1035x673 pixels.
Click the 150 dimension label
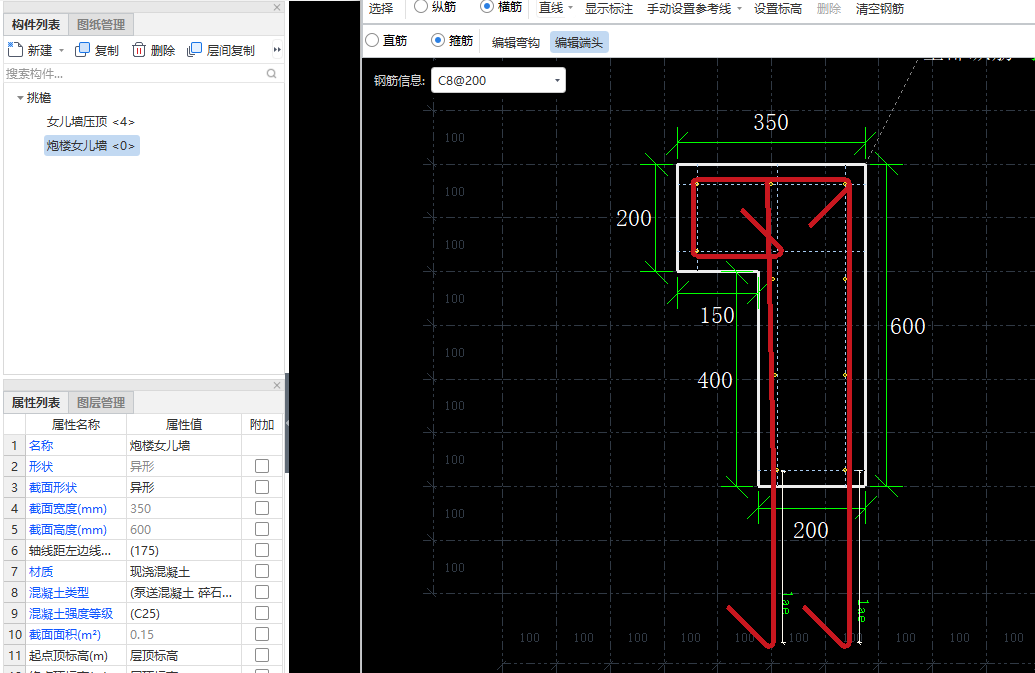pos(717,315)
